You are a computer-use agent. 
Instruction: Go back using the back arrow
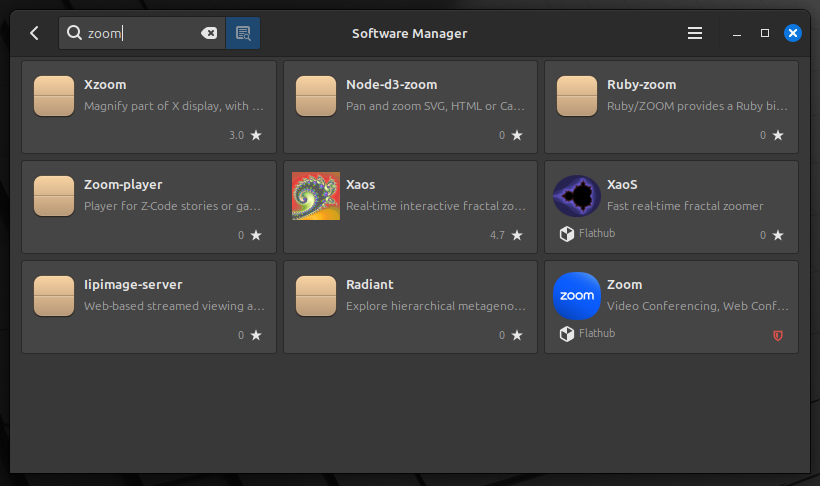point(34,33)
